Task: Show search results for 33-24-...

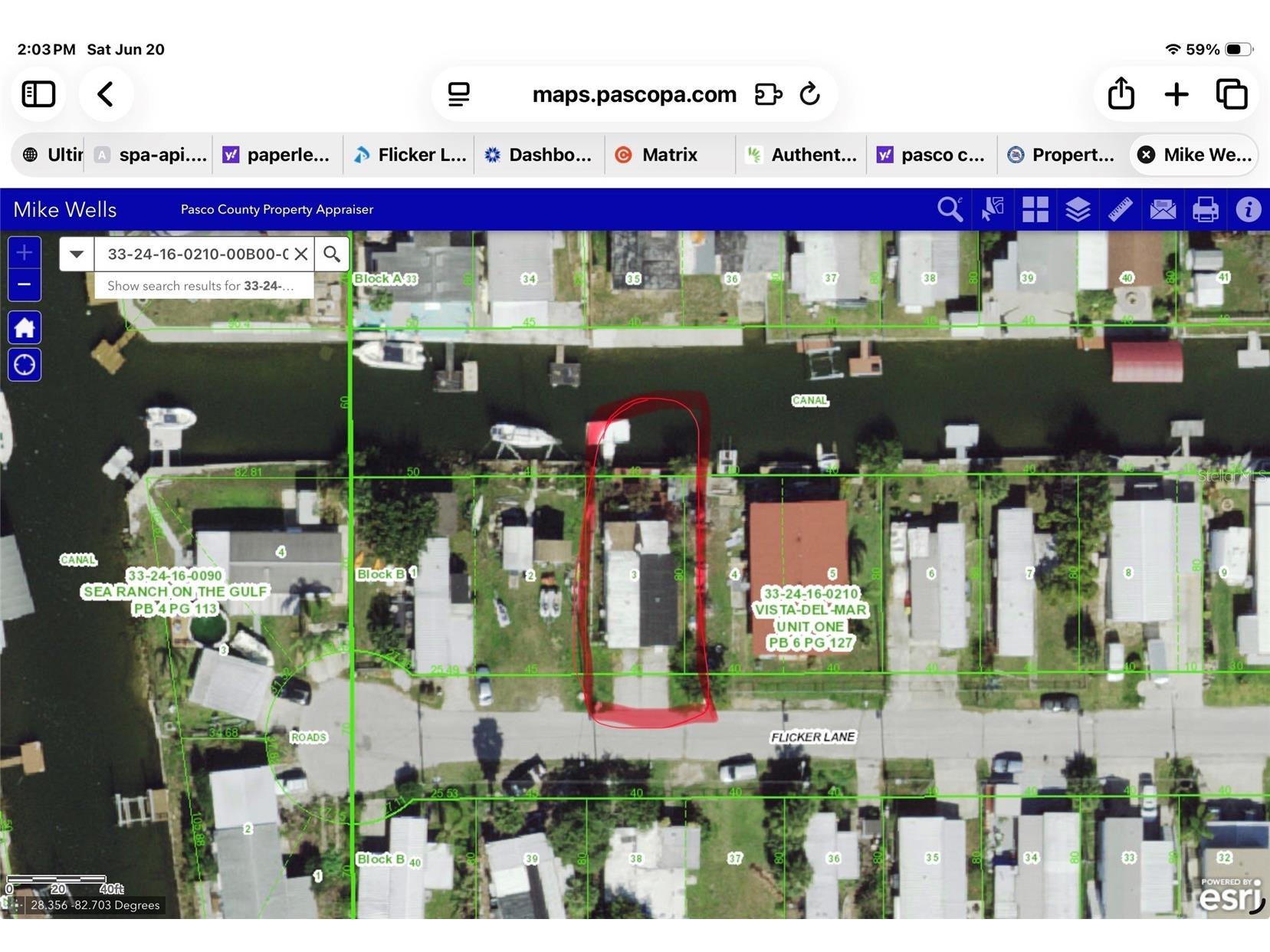Action: coord(201,286)
